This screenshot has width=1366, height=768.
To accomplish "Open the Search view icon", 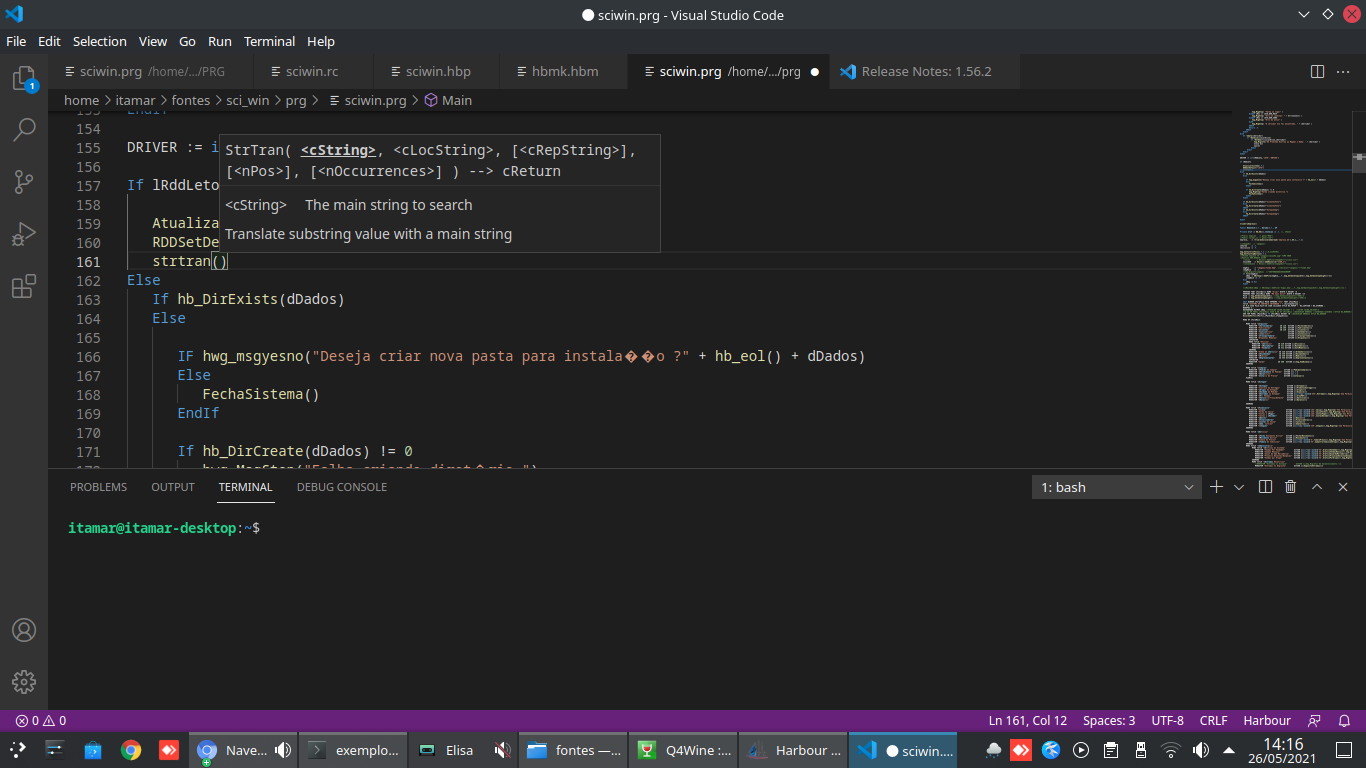I will point(24,130).
